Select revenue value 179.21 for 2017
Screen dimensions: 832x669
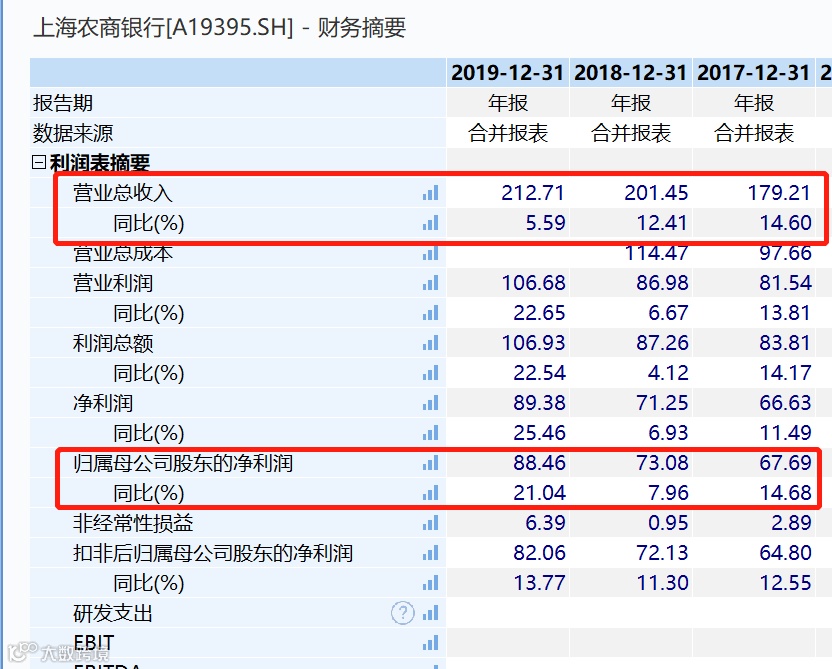(x=779, y=193)
